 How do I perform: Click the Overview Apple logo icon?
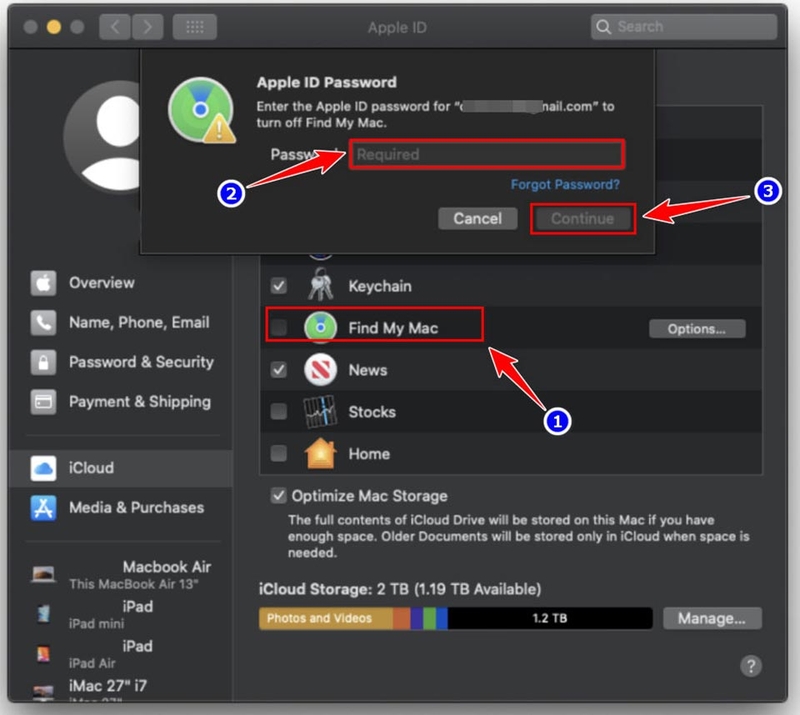pos(43,283)
